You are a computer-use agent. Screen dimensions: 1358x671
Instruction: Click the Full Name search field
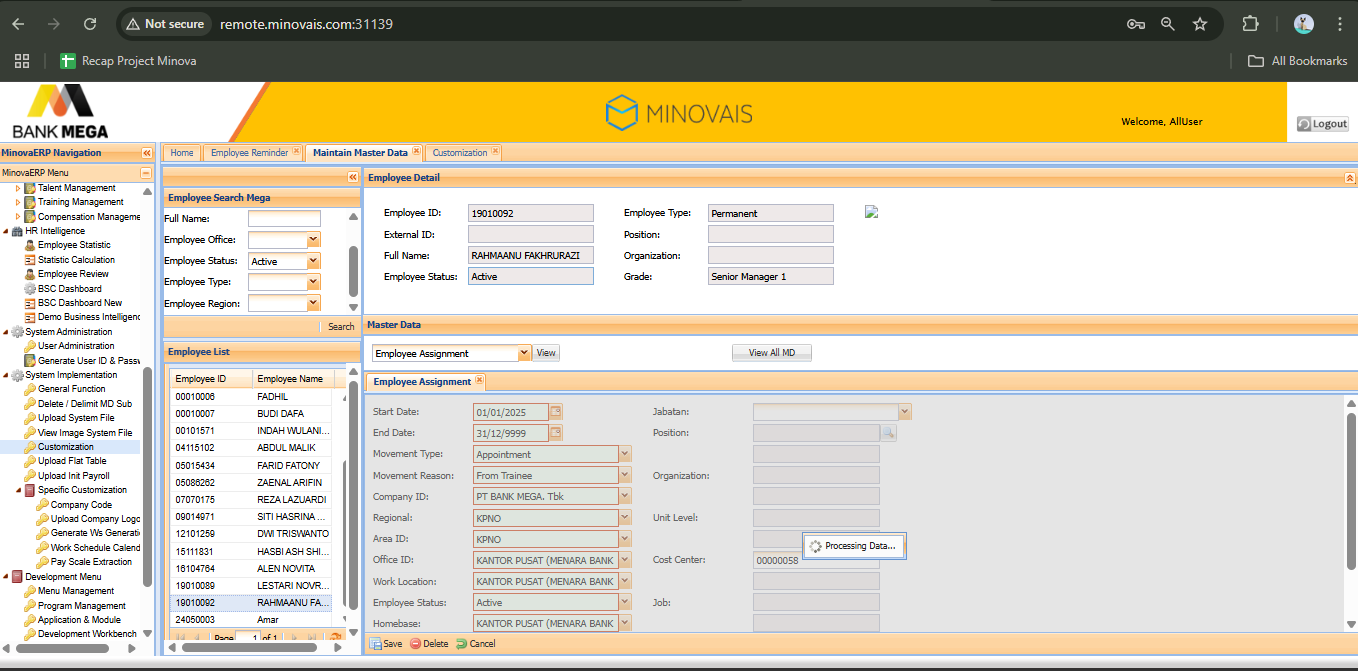pyautogui.click(x=284, y=219)
